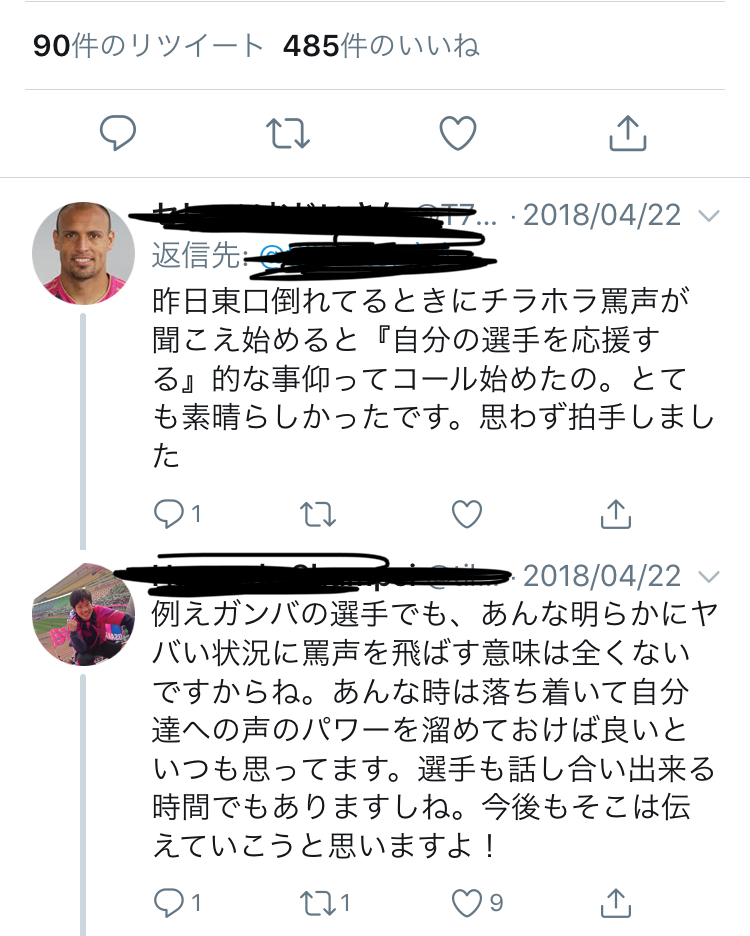
Task: Open the chevron menu on the ガンバ reply
Action: [708, 577]
